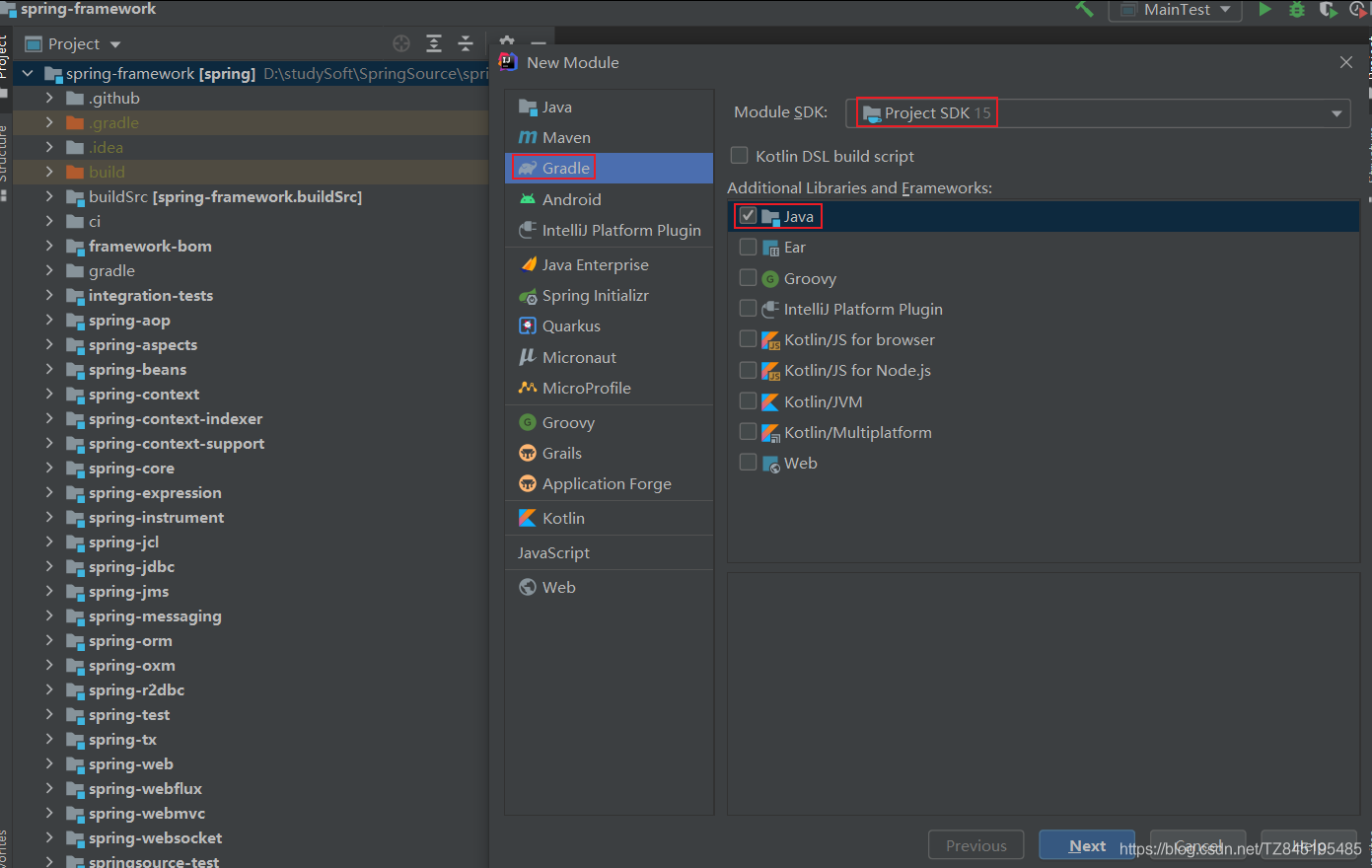Click the Build hammer icon
The image size is (1372, 868).
(x=1084, y=9)
